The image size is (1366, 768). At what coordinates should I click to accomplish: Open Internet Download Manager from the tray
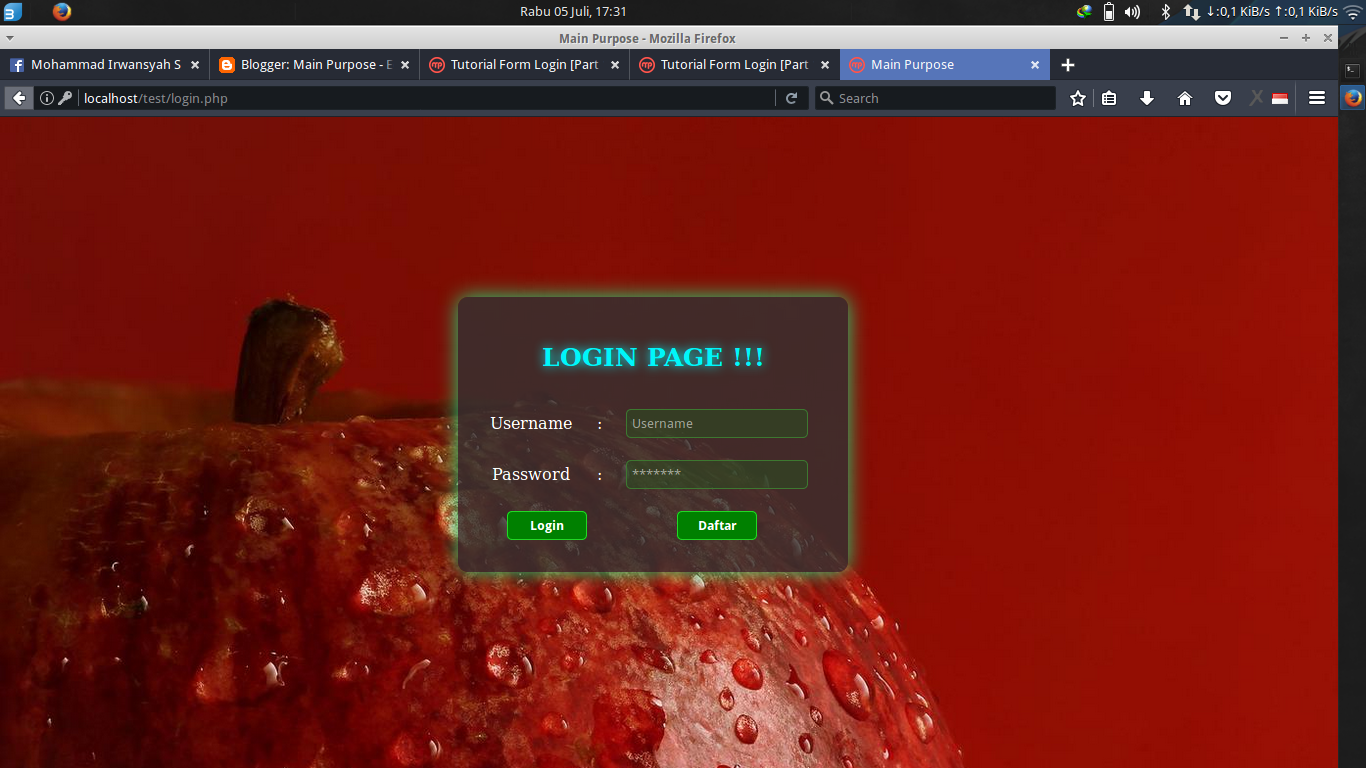(1085, 13)
